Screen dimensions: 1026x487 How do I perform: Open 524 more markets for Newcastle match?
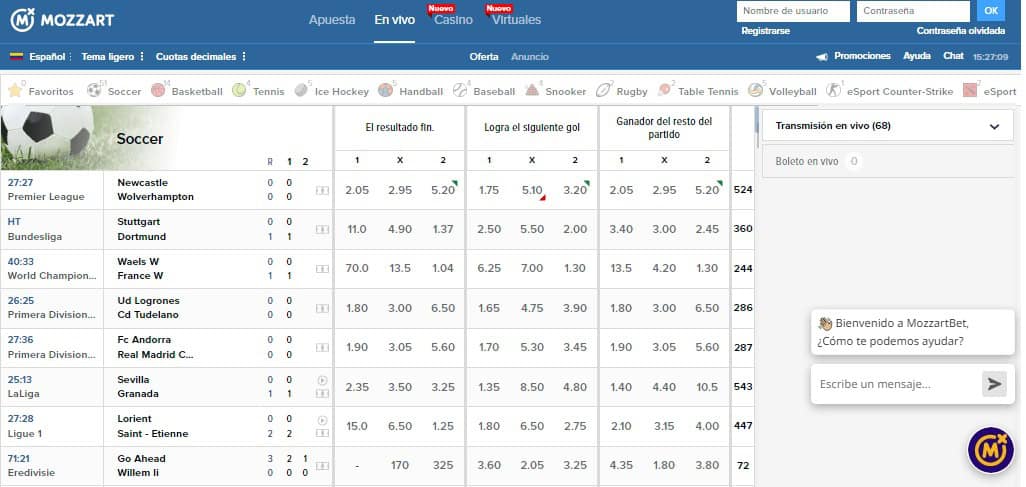point(743,190)
